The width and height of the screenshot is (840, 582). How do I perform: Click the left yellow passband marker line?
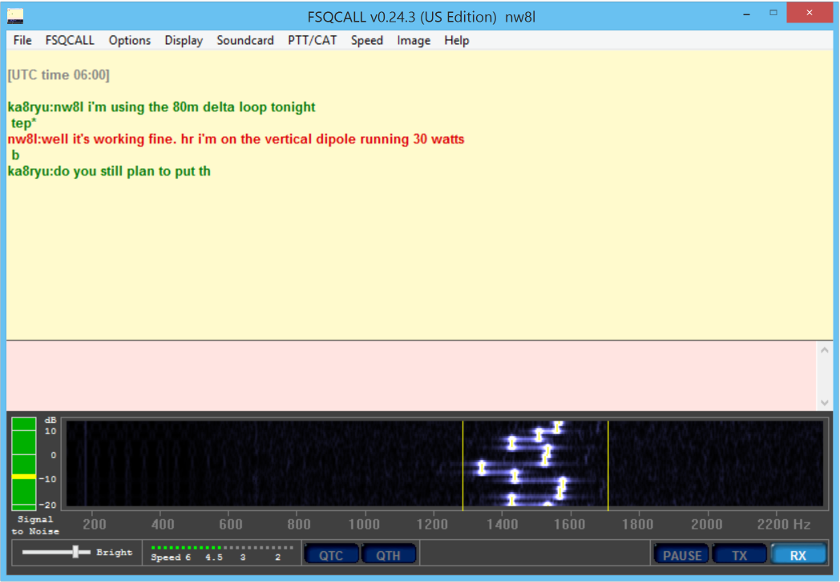pos(463,465)
